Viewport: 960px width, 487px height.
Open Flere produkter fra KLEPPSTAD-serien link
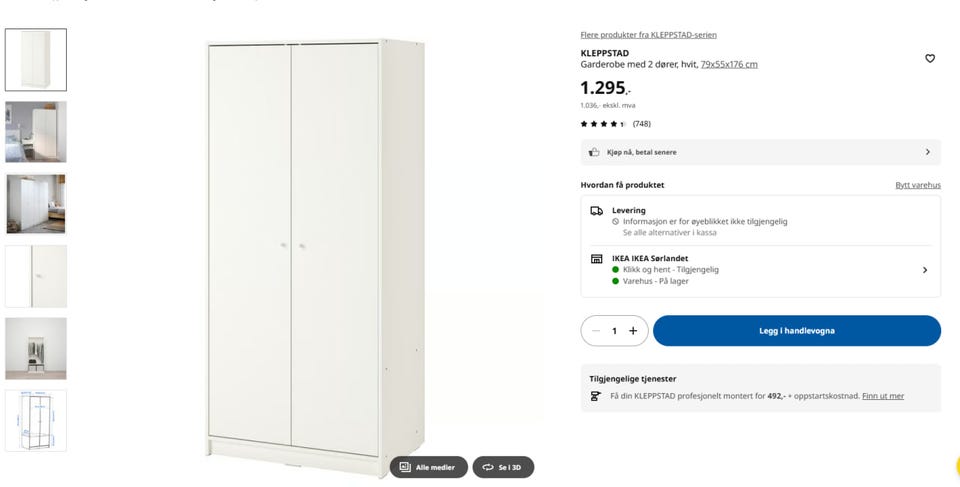(648, 35)
